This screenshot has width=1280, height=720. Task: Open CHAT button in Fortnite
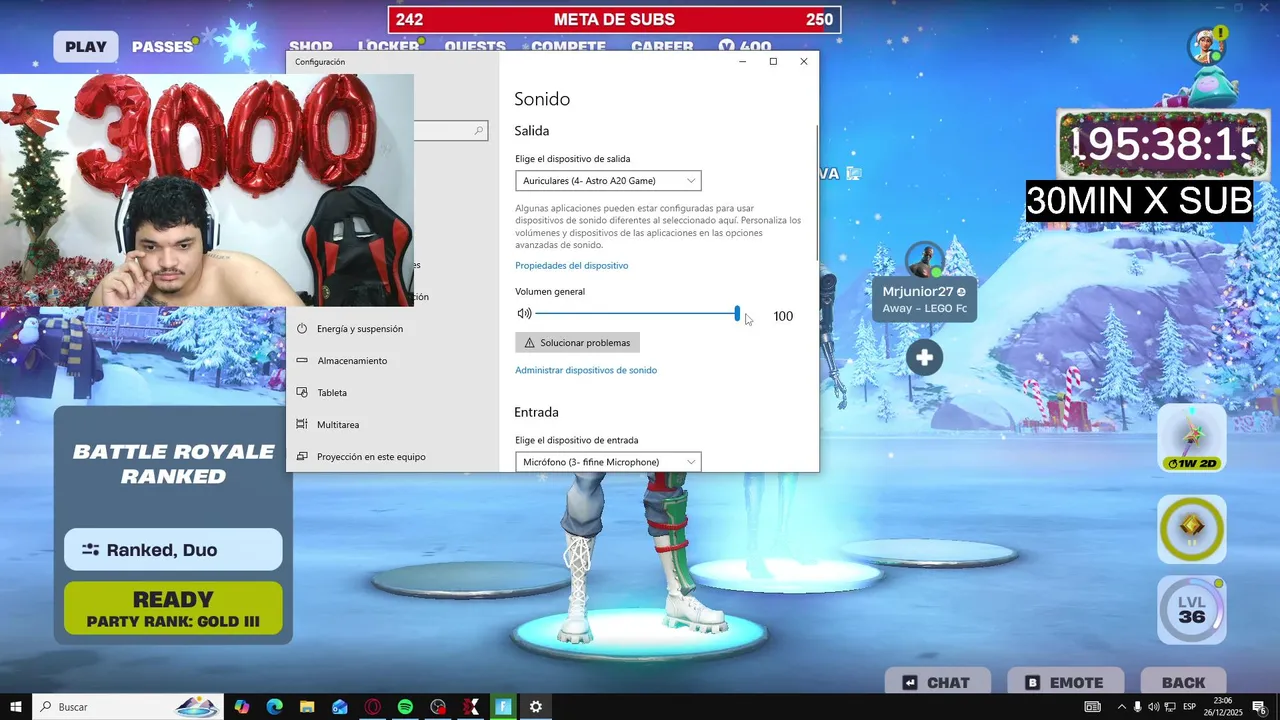point(937,682)
